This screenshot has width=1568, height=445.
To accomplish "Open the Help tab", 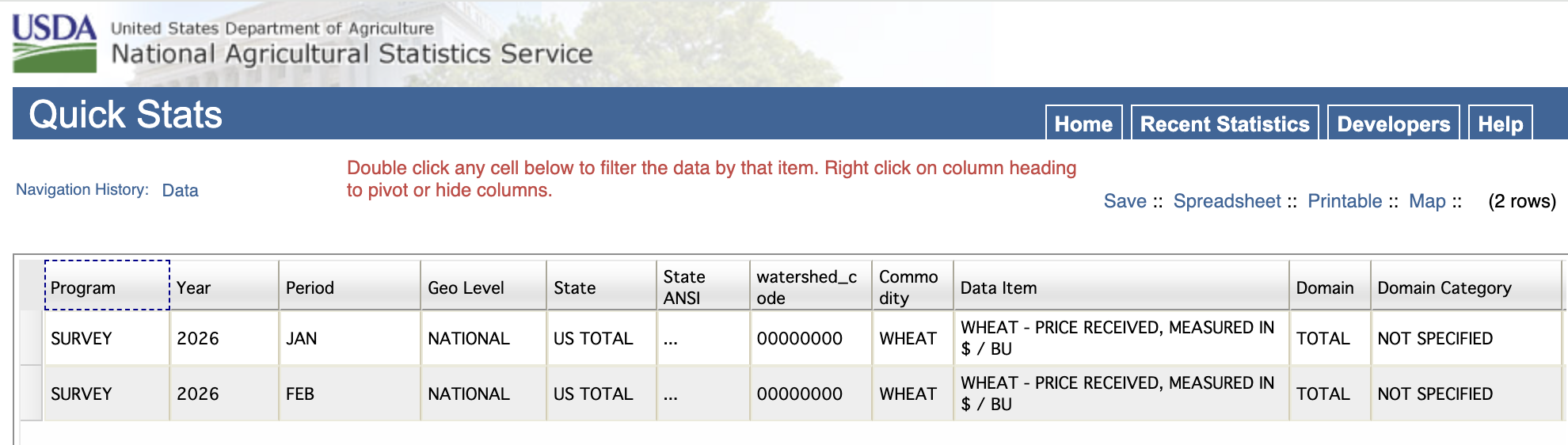I will pos(1500,124).
